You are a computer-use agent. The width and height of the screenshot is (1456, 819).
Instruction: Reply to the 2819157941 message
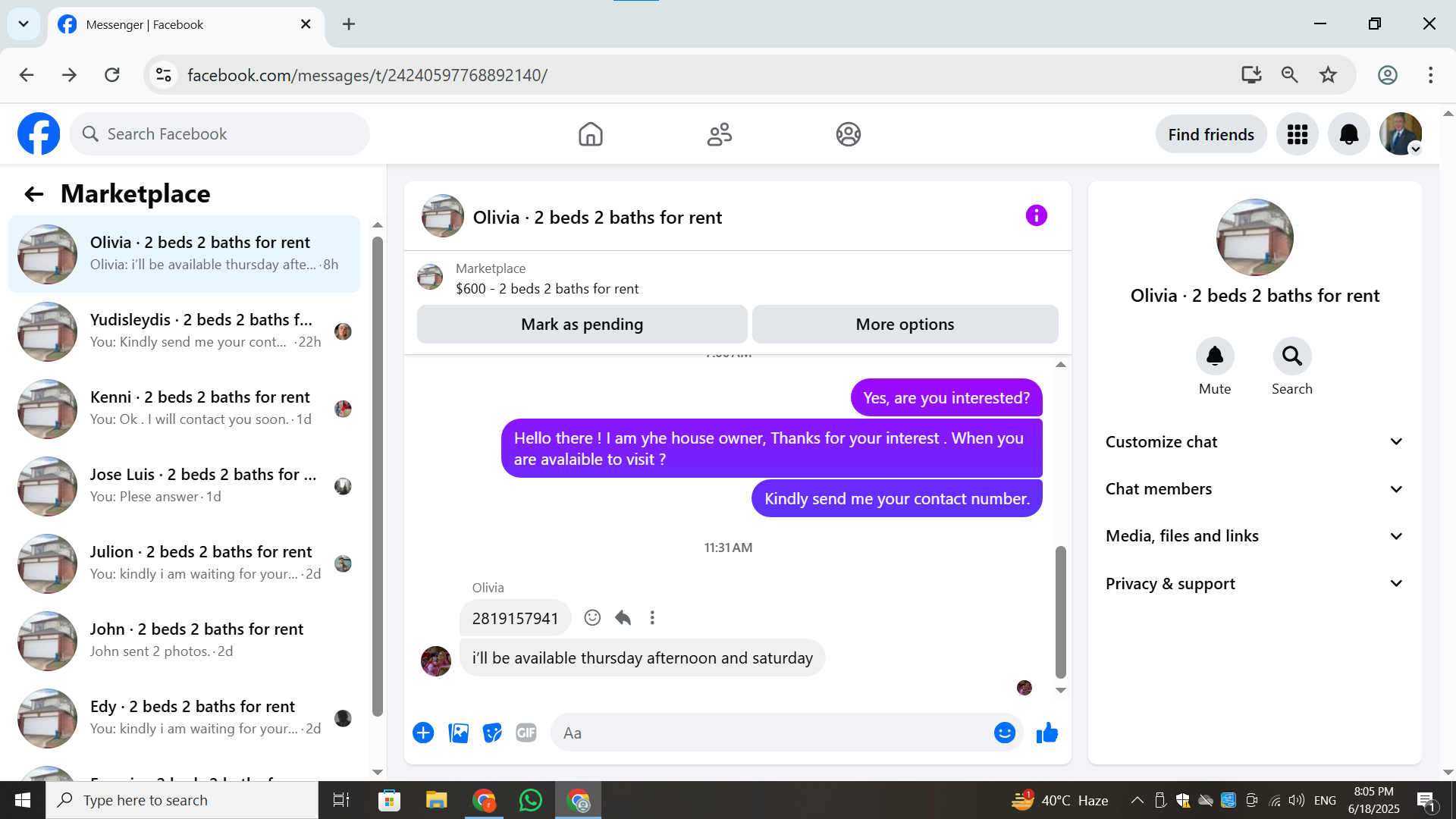tap(623, 618)
